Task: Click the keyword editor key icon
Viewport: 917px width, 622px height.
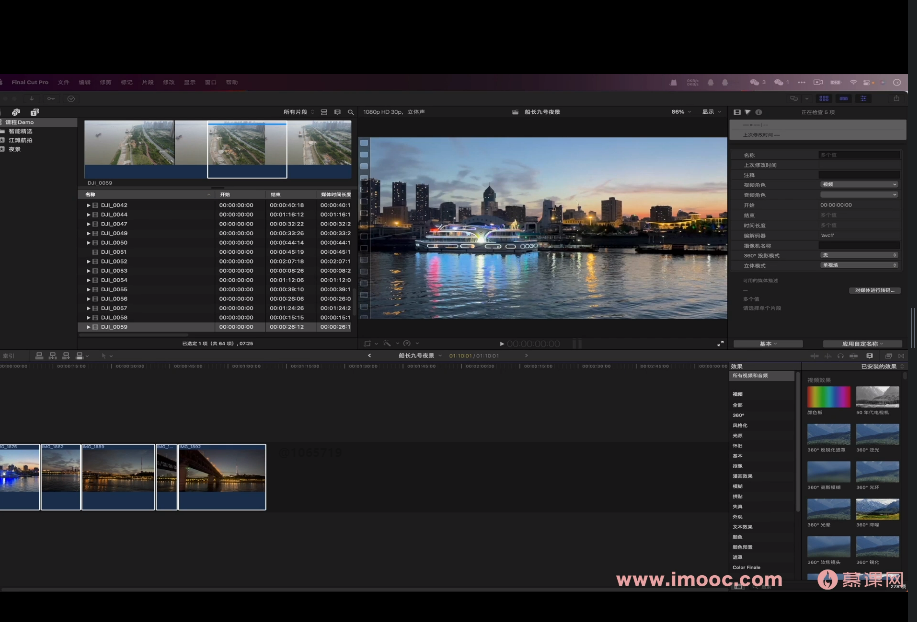Action: tap(51, 98)
